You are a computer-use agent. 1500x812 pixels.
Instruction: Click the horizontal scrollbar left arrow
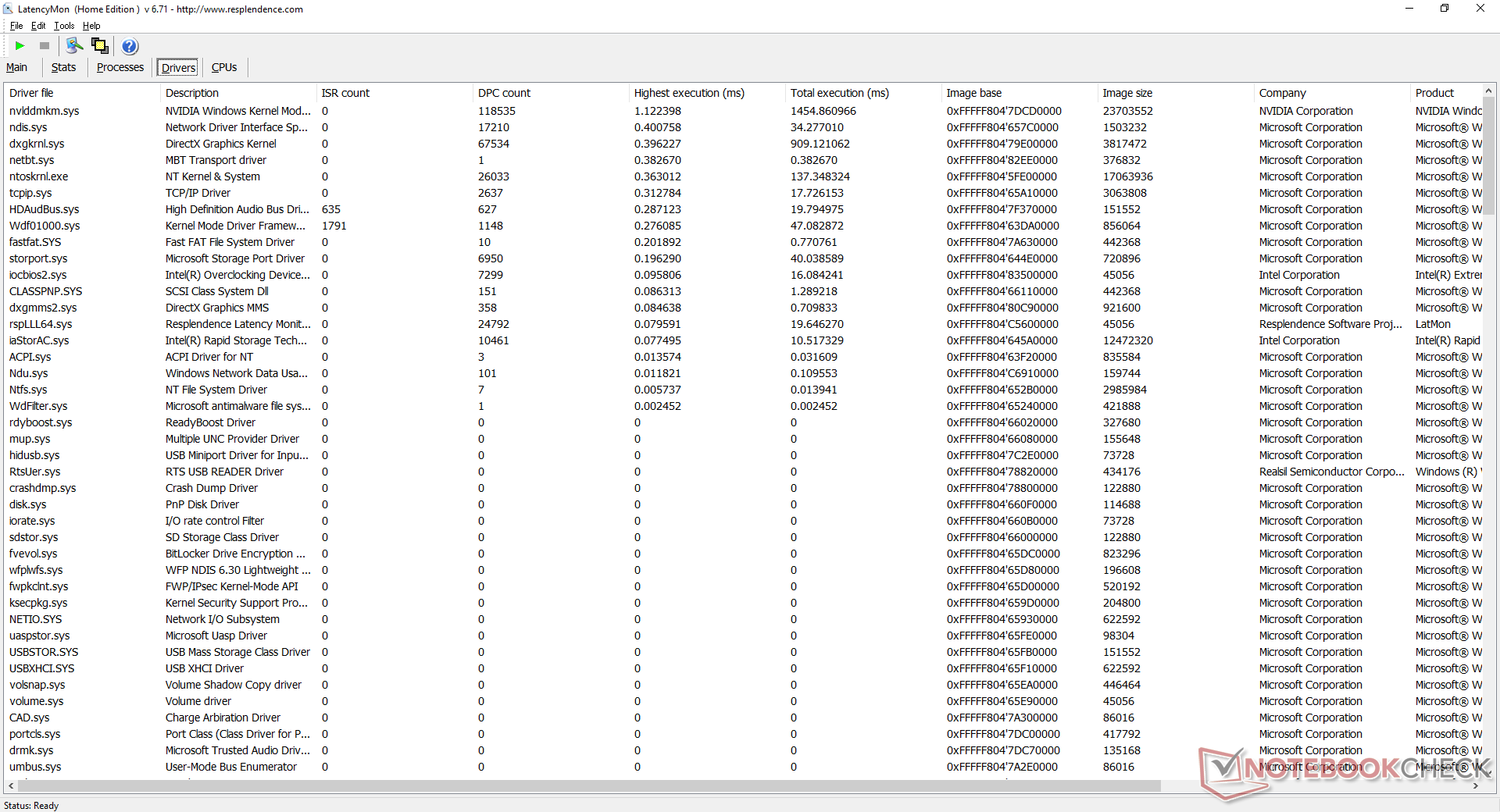tap(10, 786)
